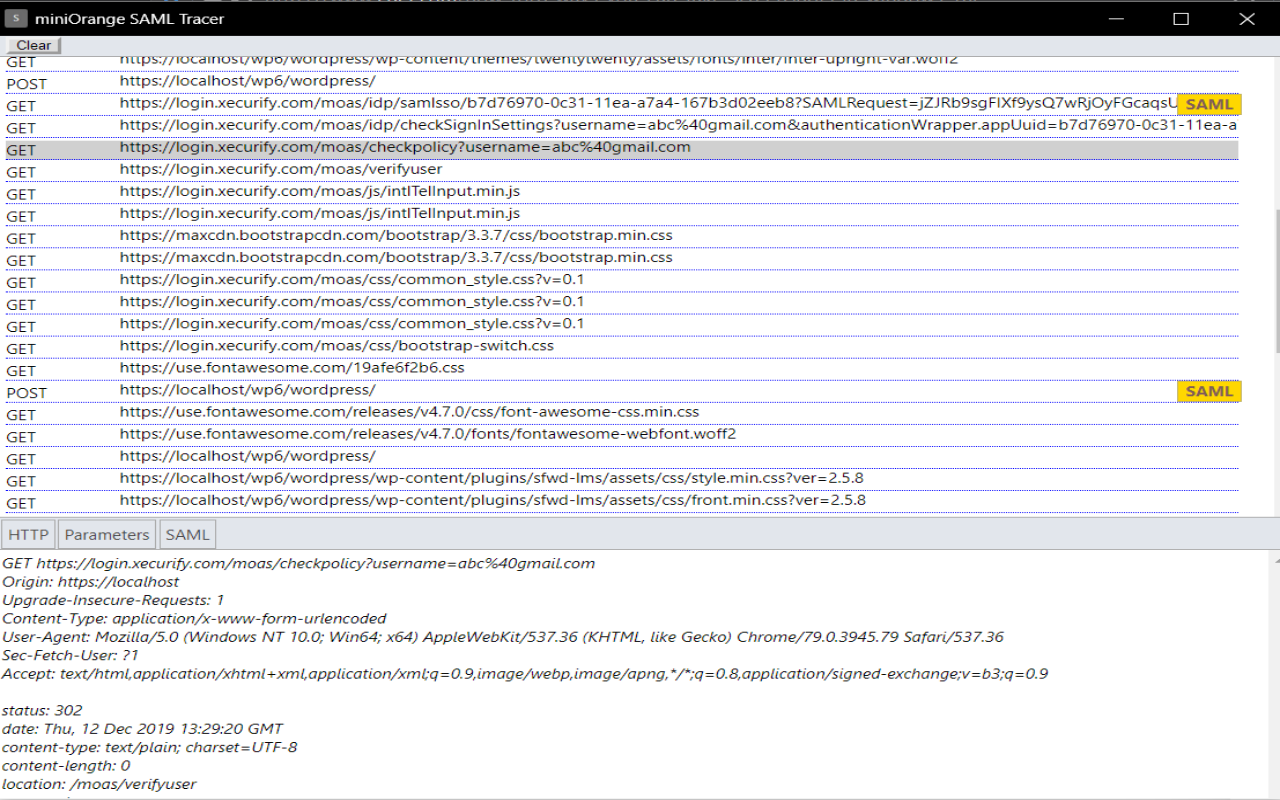Select the GET moas/verifyuser request
Viewport: 1280px width, 800px height.
point(622,171)
